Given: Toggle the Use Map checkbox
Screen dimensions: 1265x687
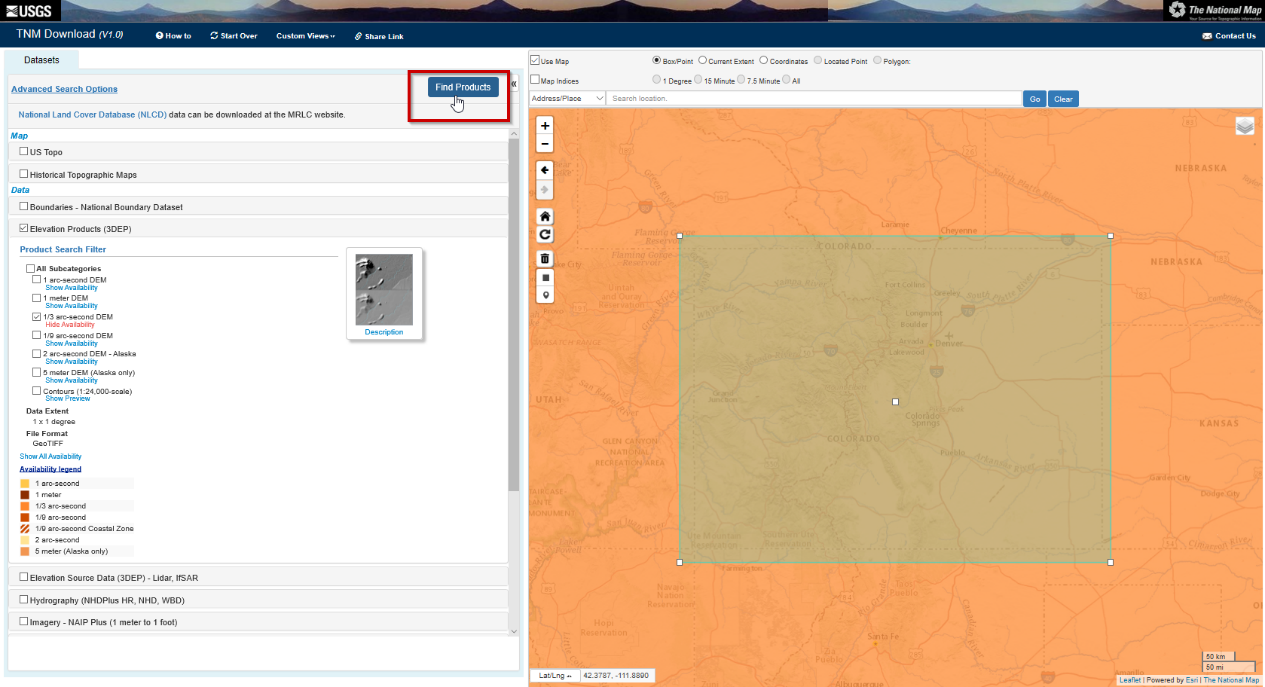Looking at the screenshot, I should [535, 61].
